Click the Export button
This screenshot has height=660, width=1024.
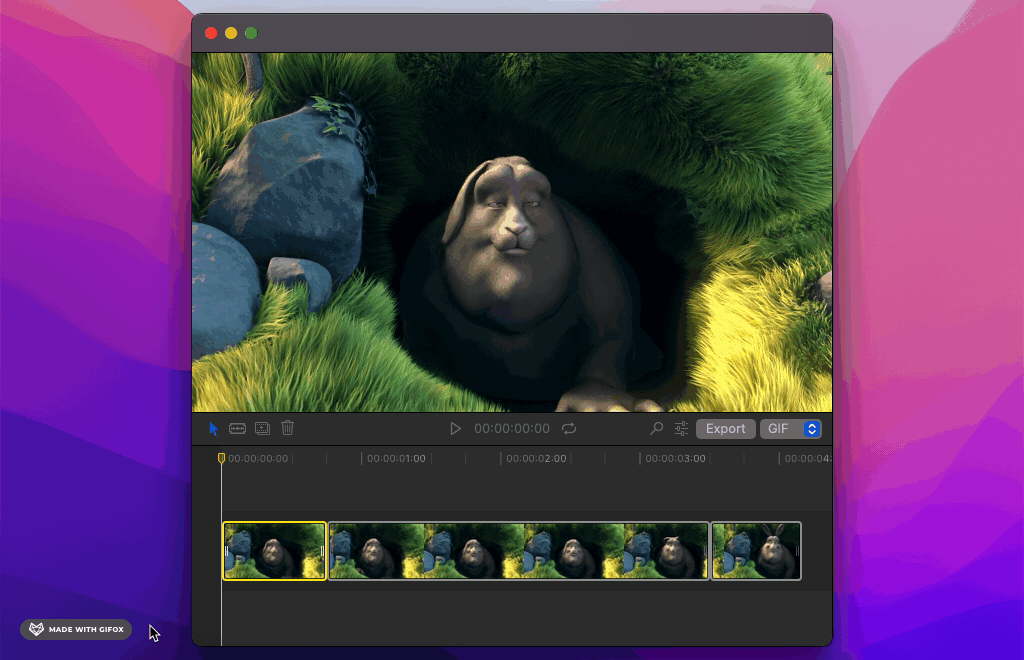[726, 429]
